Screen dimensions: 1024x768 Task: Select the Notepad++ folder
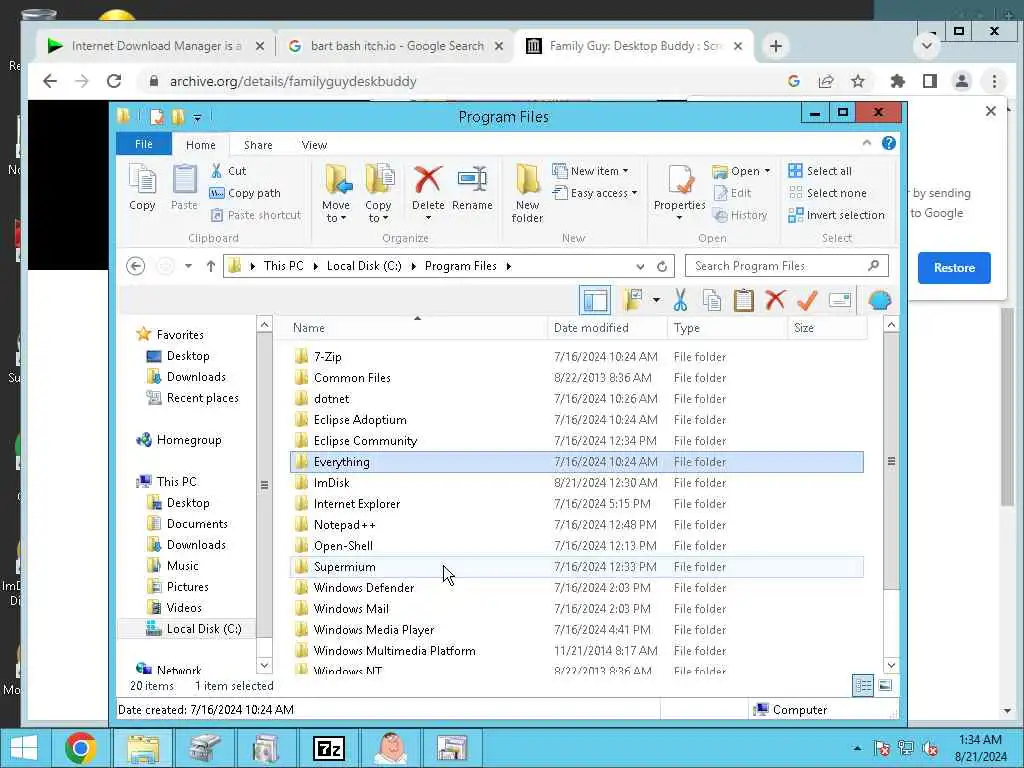click(576, 525)
